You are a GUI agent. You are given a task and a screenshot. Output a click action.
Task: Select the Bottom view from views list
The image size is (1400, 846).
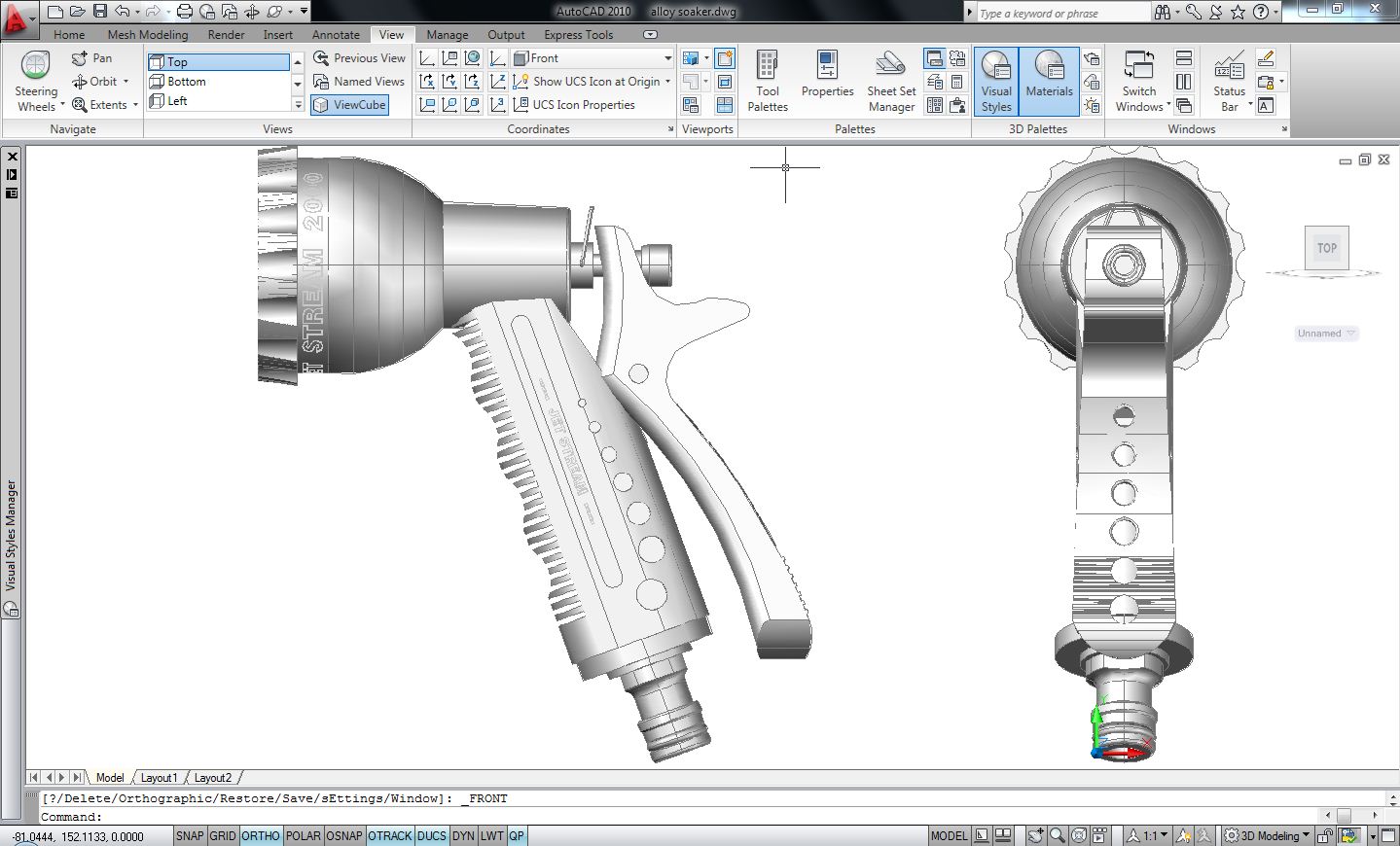coord(220,82)
